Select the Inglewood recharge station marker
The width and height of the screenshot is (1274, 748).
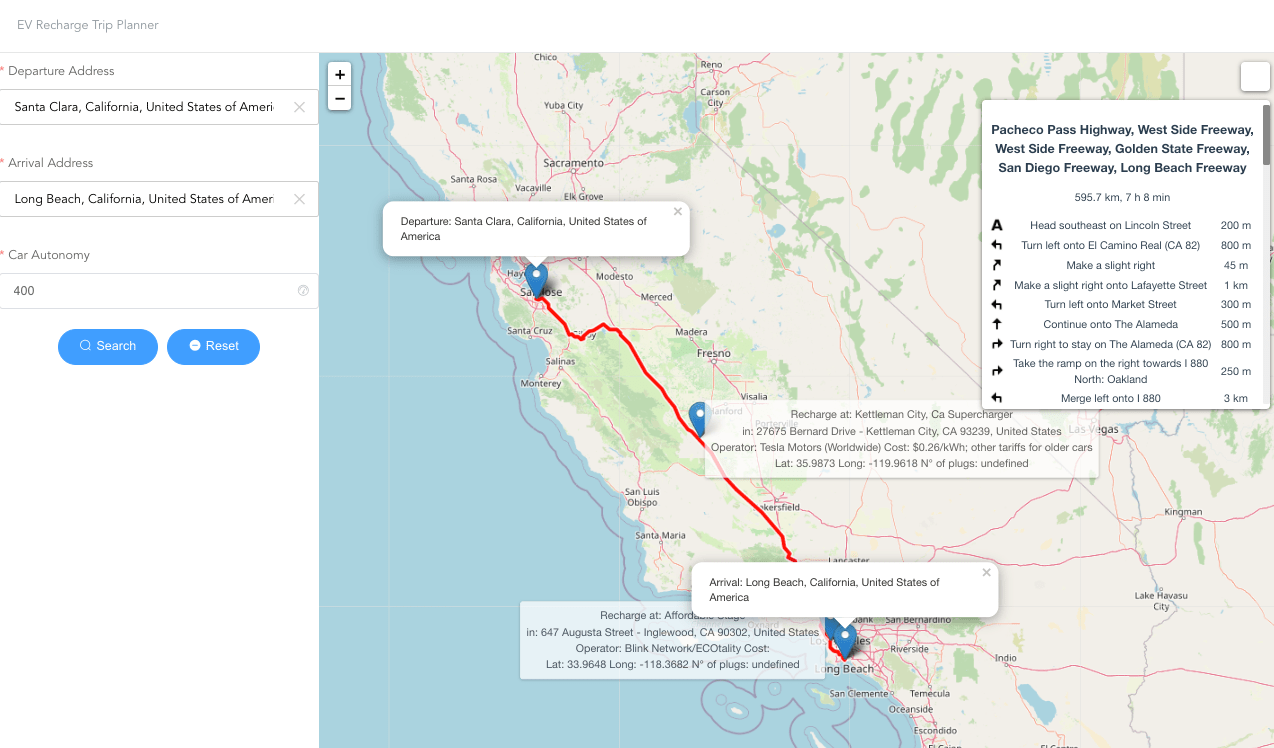click(831, 627)
